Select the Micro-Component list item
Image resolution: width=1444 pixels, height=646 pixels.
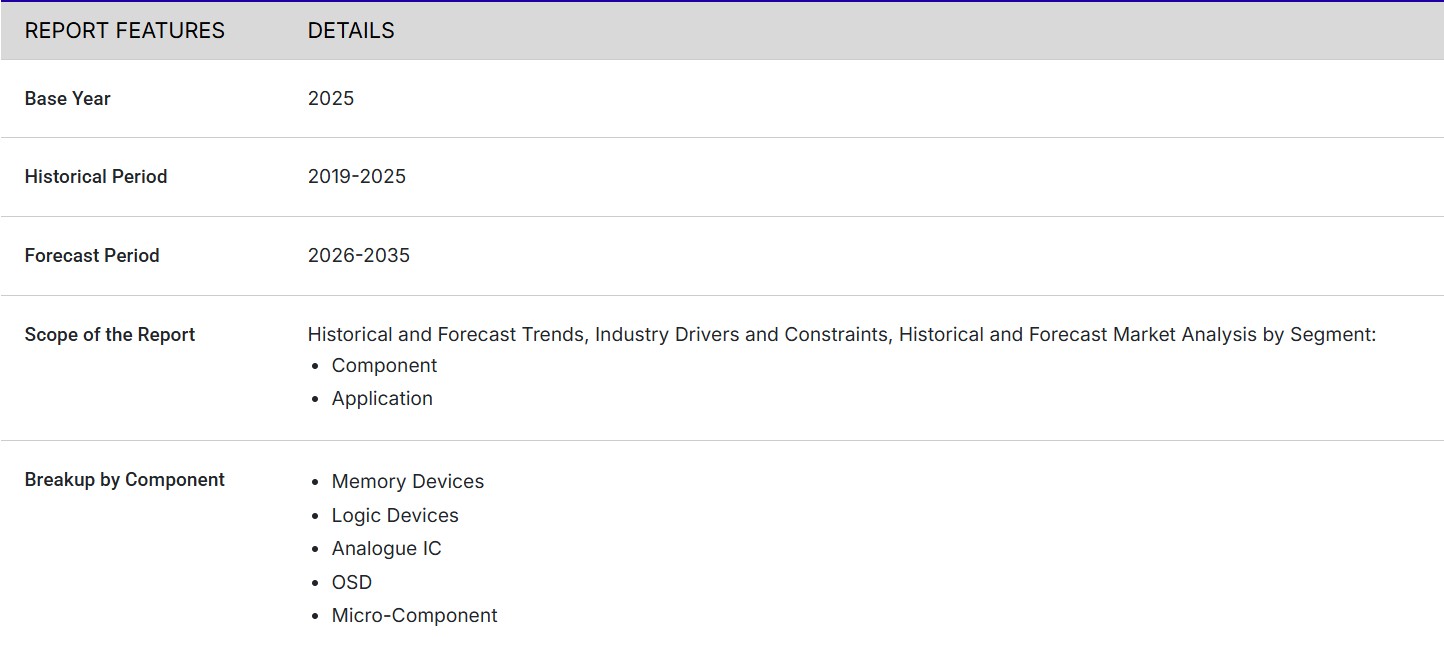(x=414, y=616)
